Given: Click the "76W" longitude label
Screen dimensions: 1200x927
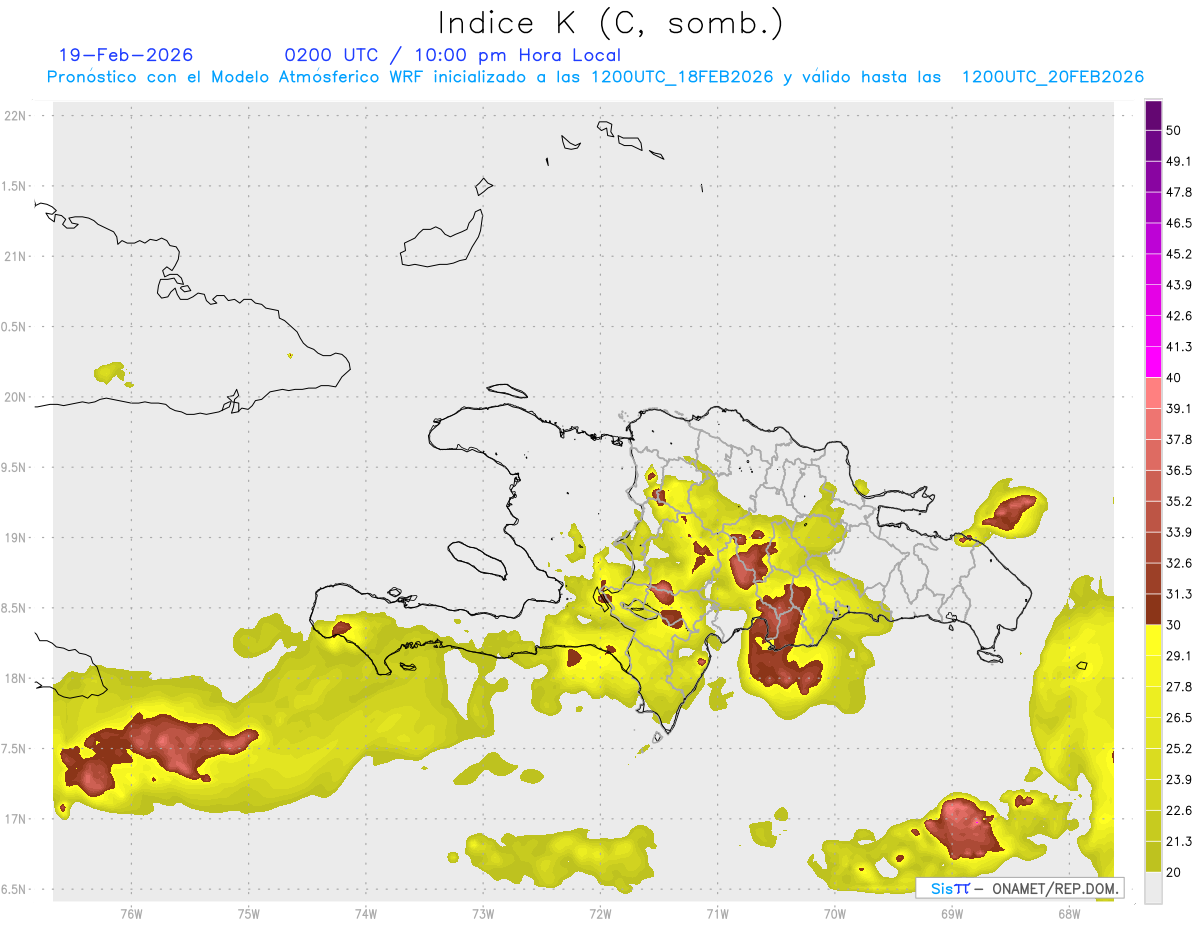Looking at the screenshot, I should pyautogui.click(x=131, y=914).
